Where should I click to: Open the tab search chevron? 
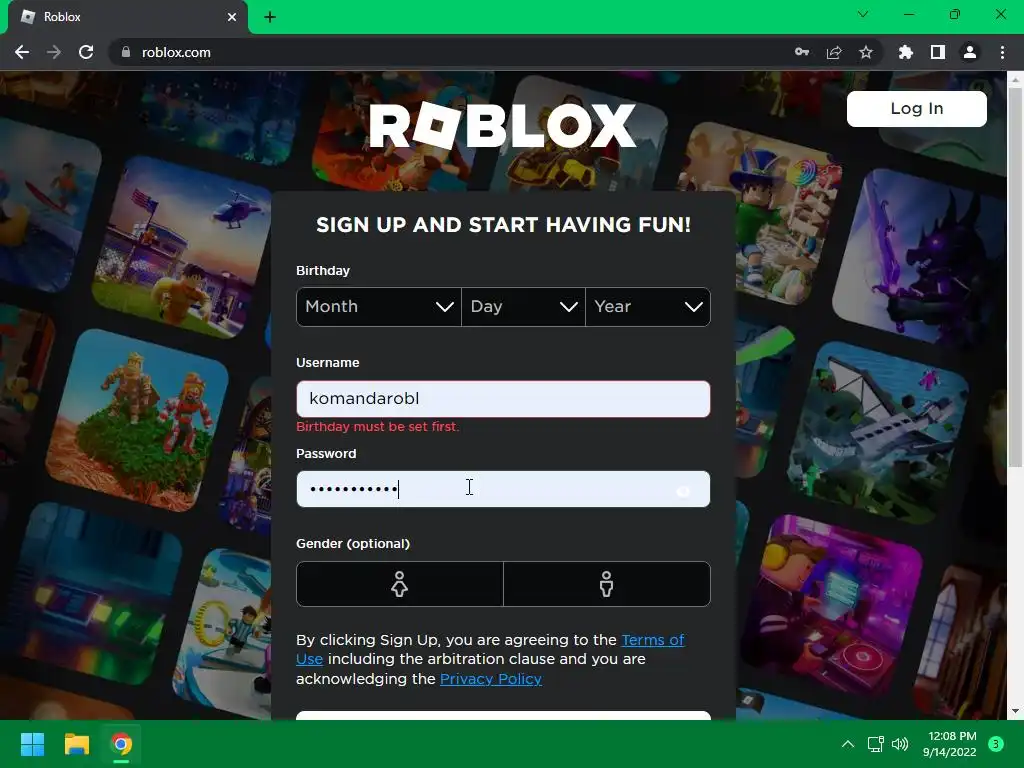click(863, 14)
